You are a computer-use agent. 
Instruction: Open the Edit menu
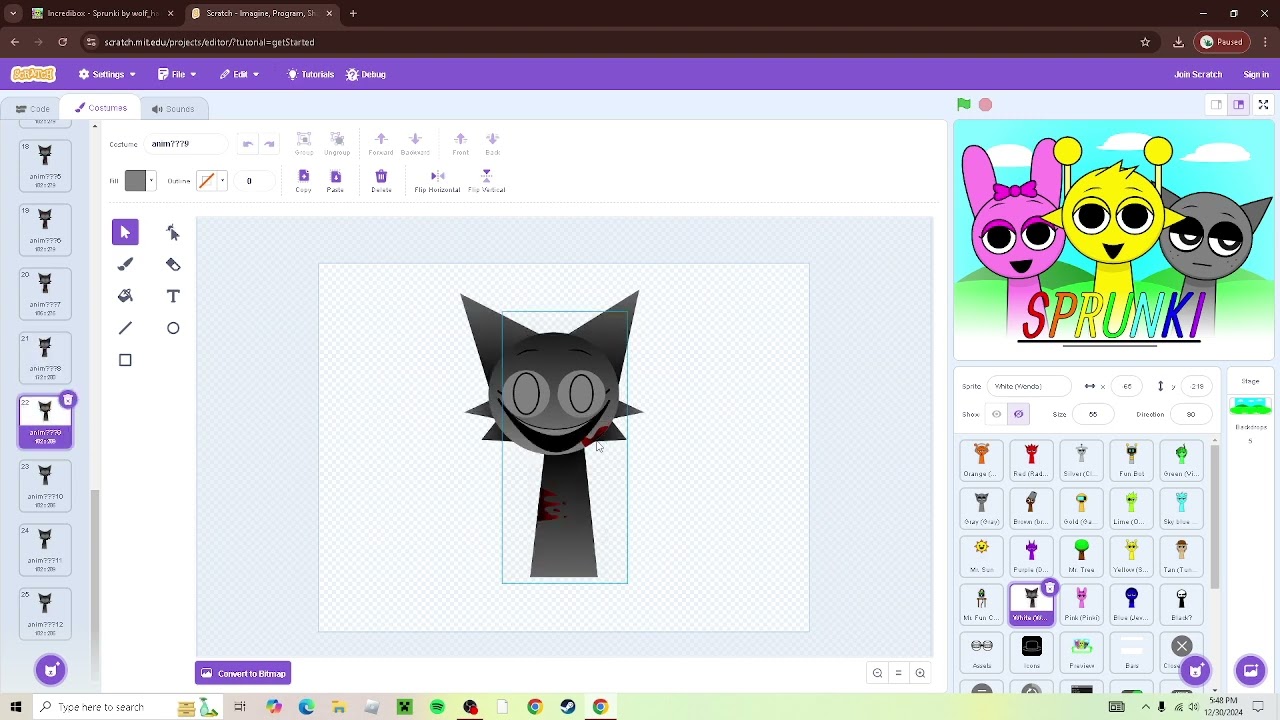pyautogui.click(x=240, y=74)
